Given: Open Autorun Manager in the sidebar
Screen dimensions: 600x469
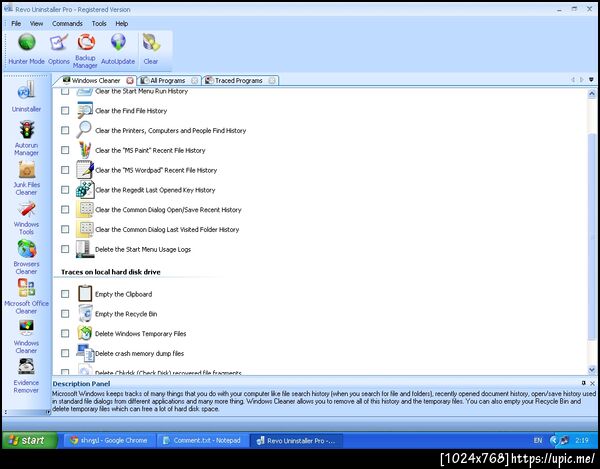Looking at the screenshot, I should point(26,138).
